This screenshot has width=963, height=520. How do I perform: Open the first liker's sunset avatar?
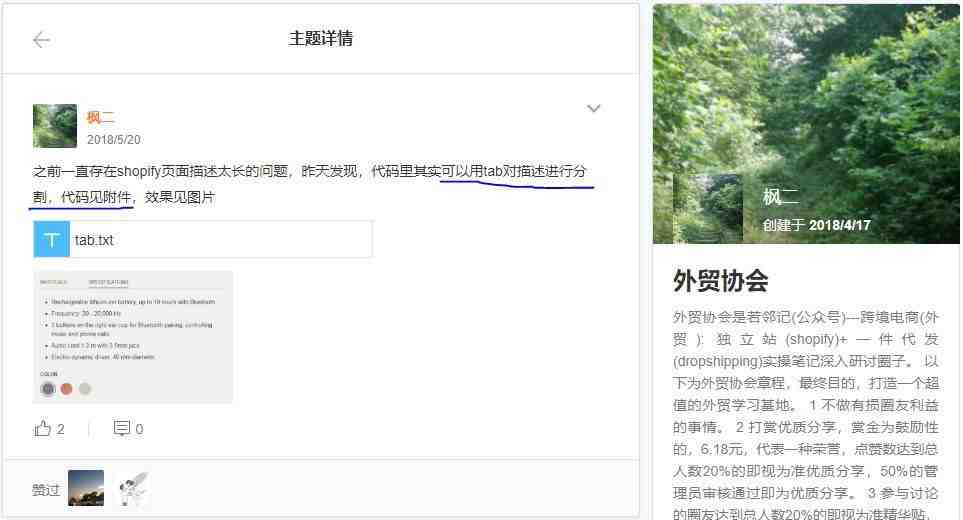[x=86, y=488]
